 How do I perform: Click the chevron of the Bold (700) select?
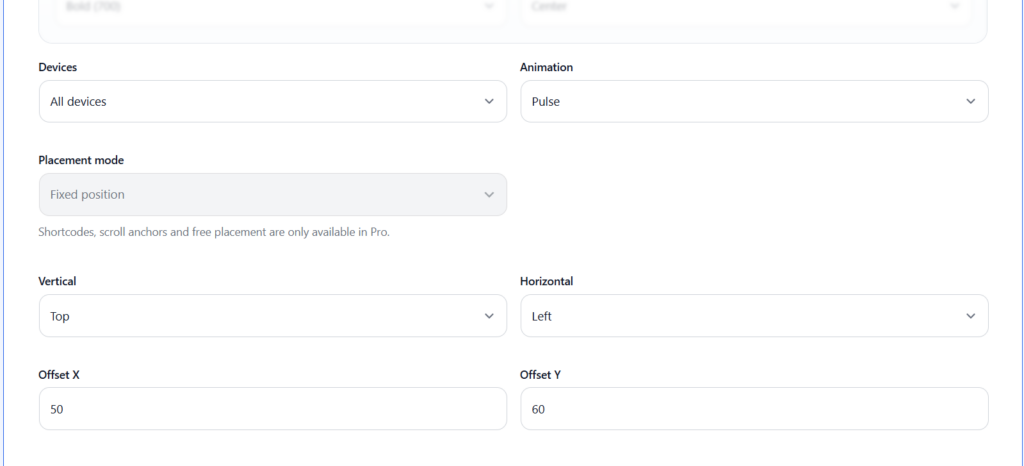point(489,7)
